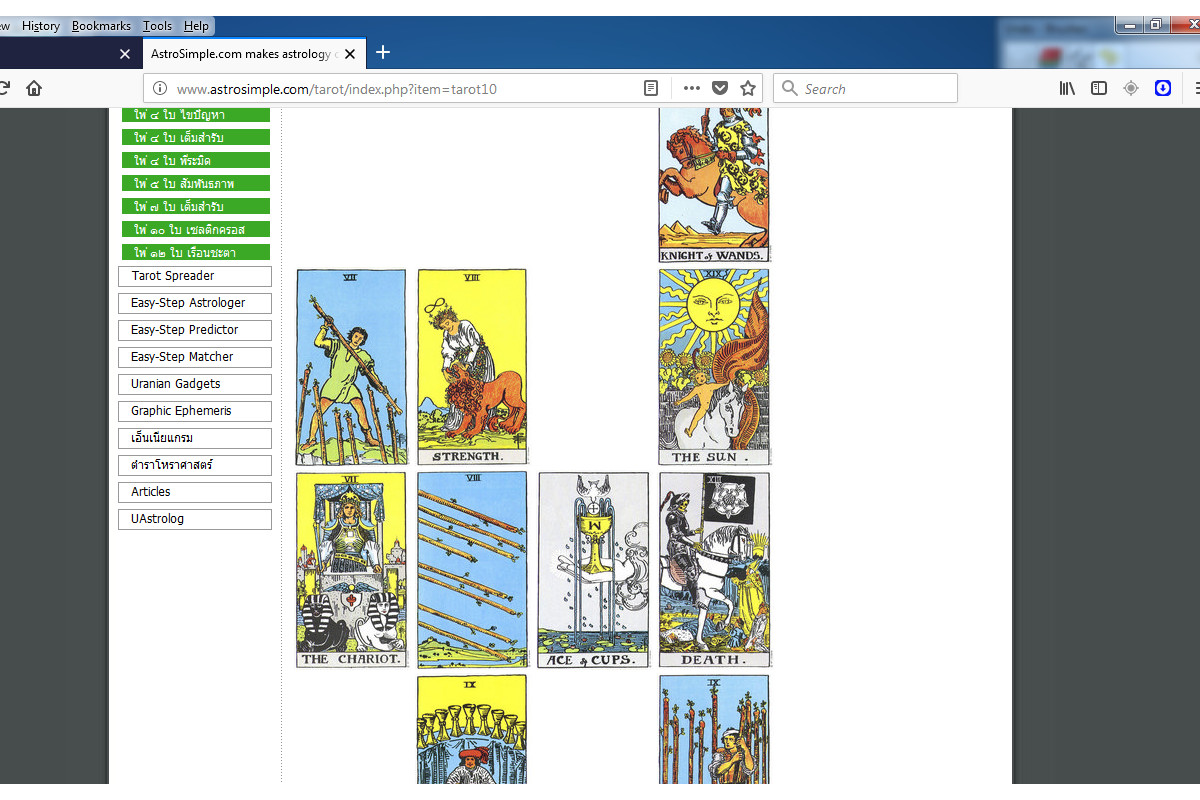
Task: Open the Help menu
Action: pos(196,26)
